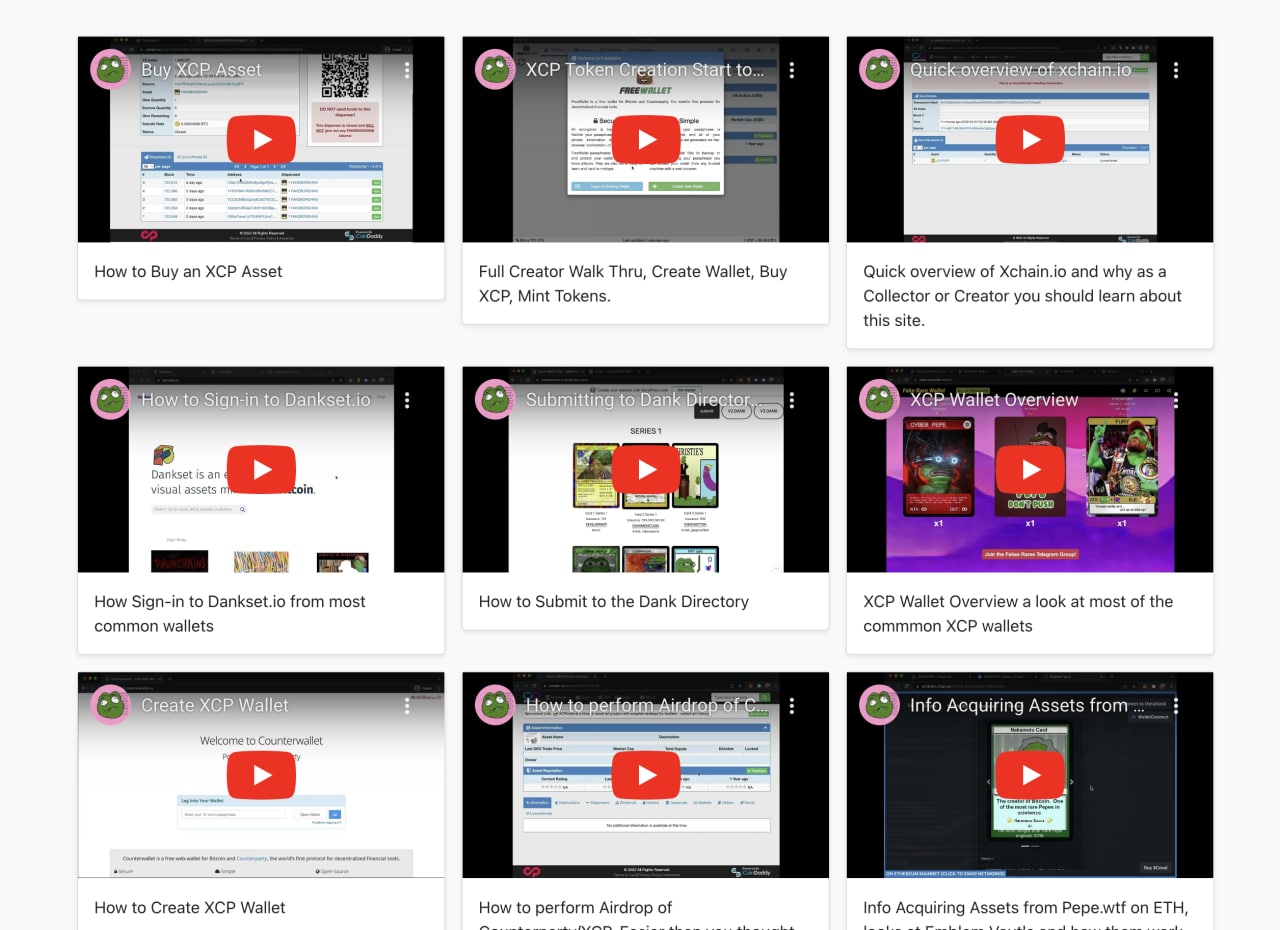
Task: Play the Quick overview of xchain.io video
Action: pyautogui.click(x=1030, y=139)
